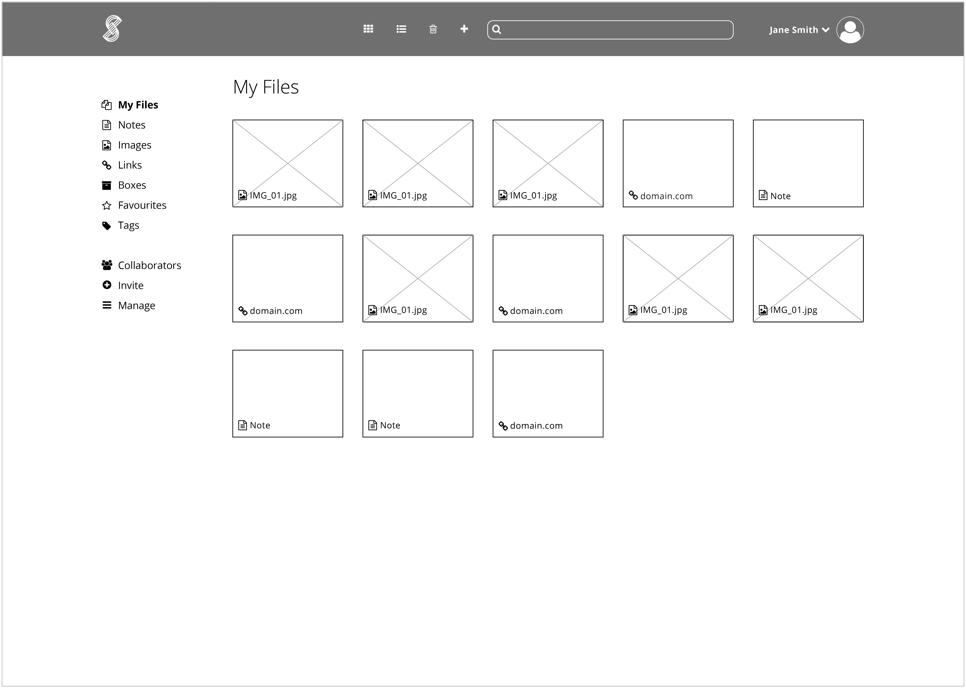Screen dimensions: 966x688
Task: Open the Collaborators page
Action: pyautogui.click(x=150, y=265)
